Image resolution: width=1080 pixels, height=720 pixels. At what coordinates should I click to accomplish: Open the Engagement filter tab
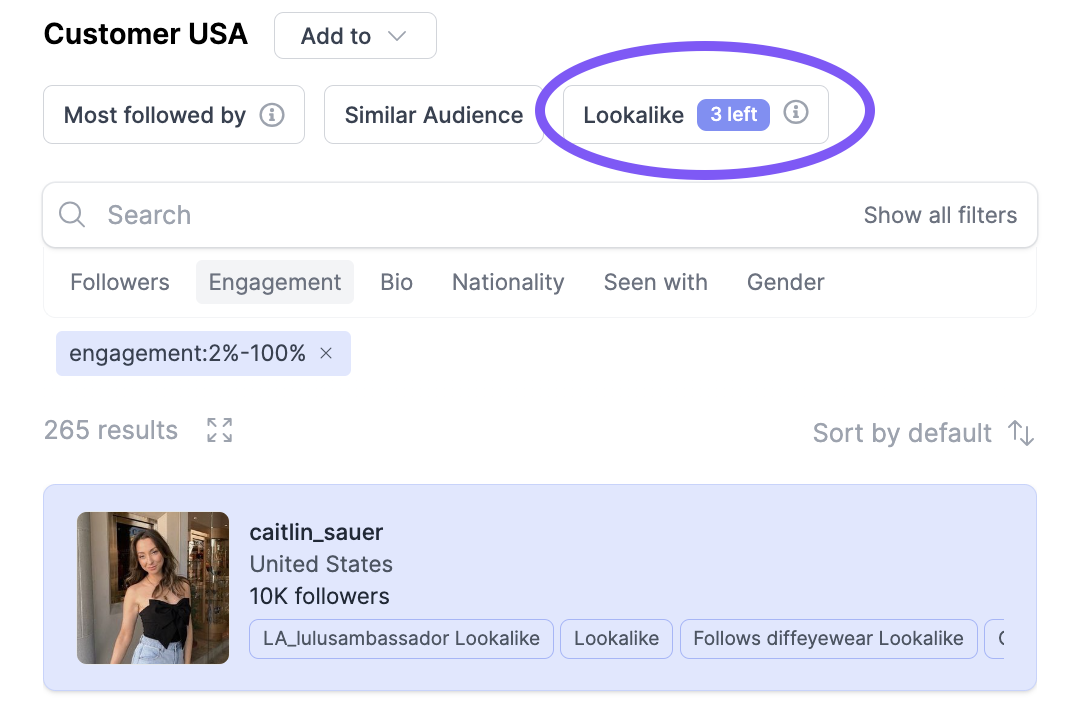click(275, 282)
